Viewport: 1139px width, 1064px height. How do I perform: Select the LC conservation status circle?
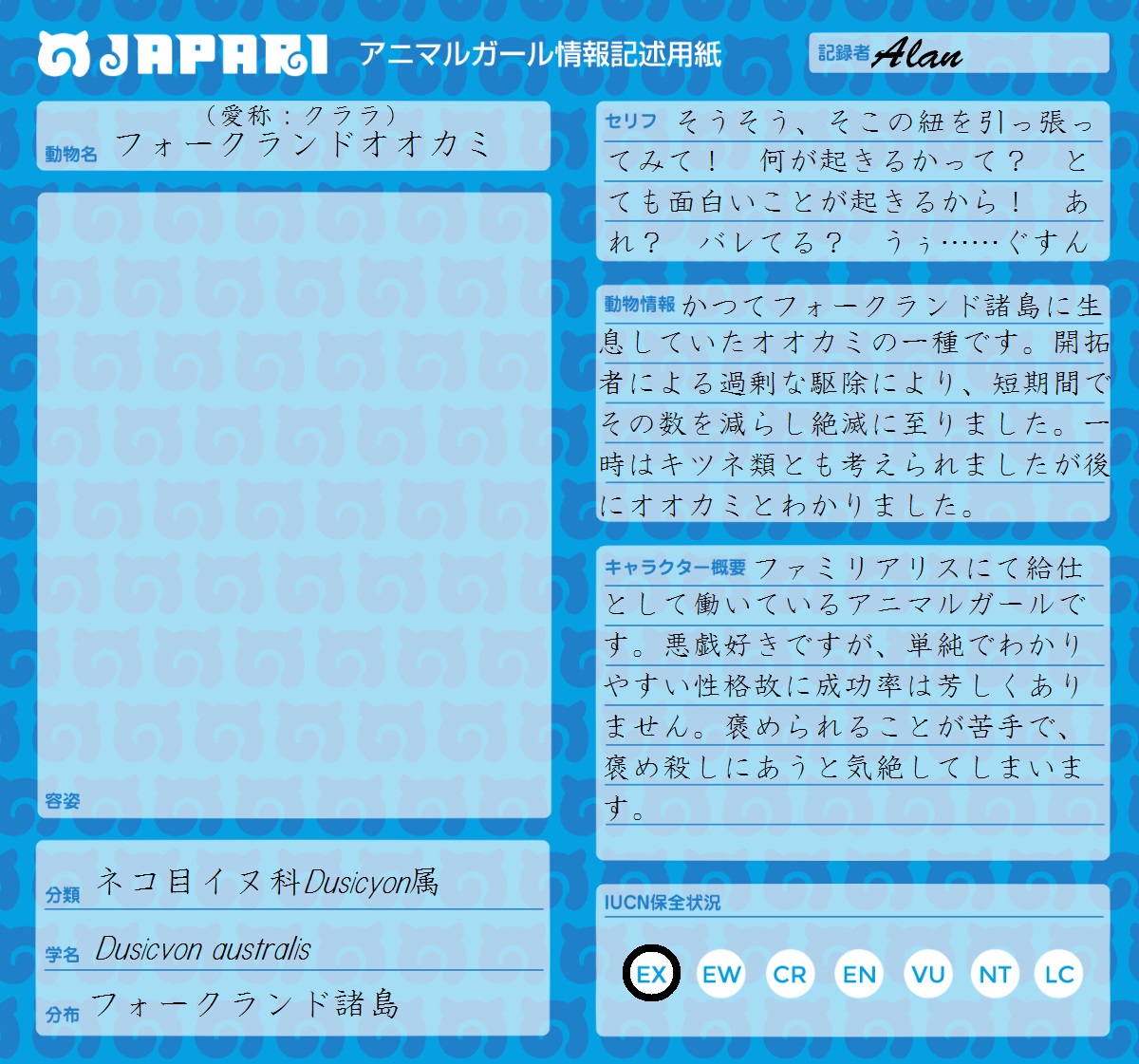pyautogui.click(x=1058, y=974)
